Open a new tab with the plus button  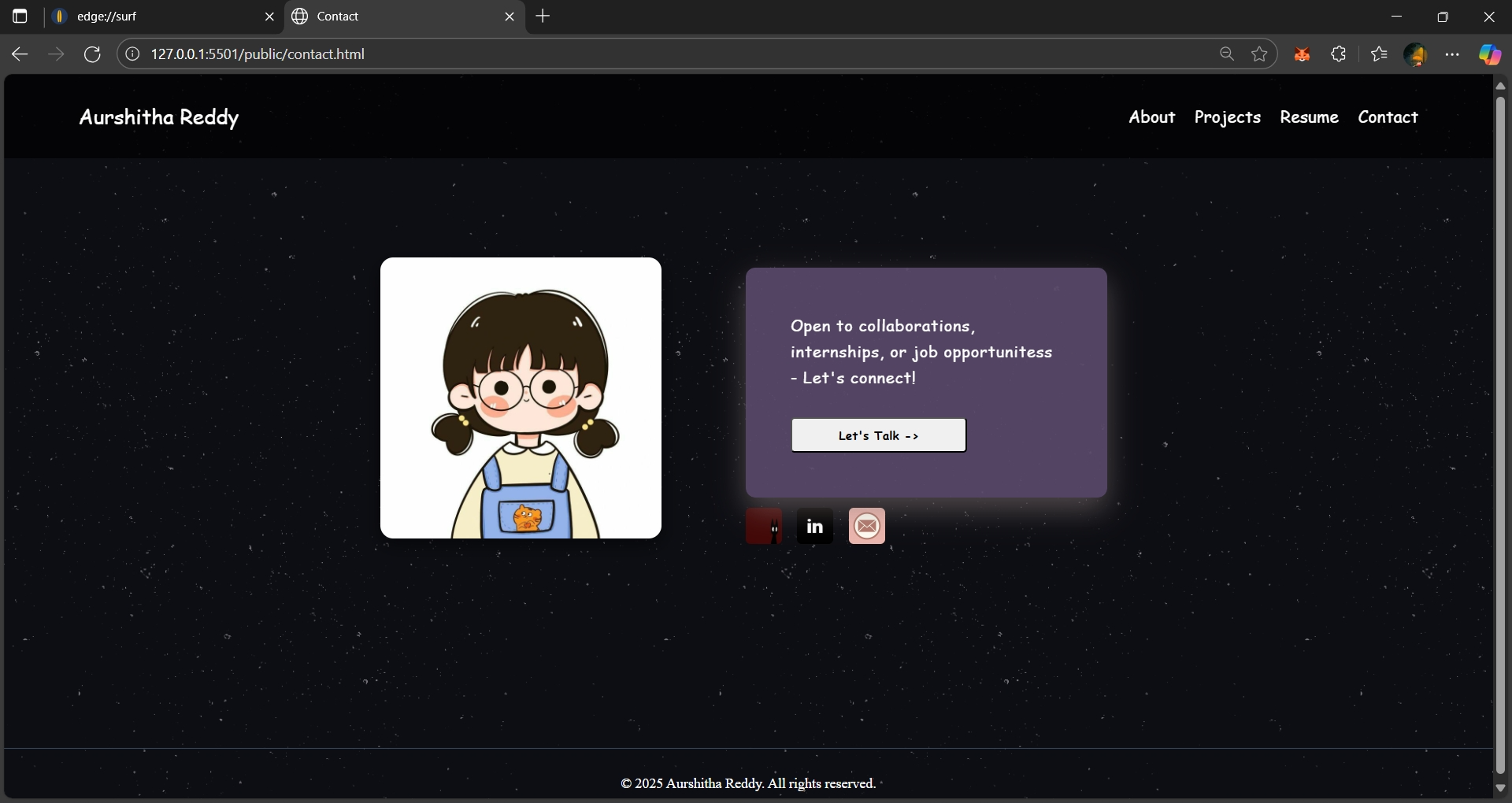tap(544, 16)
